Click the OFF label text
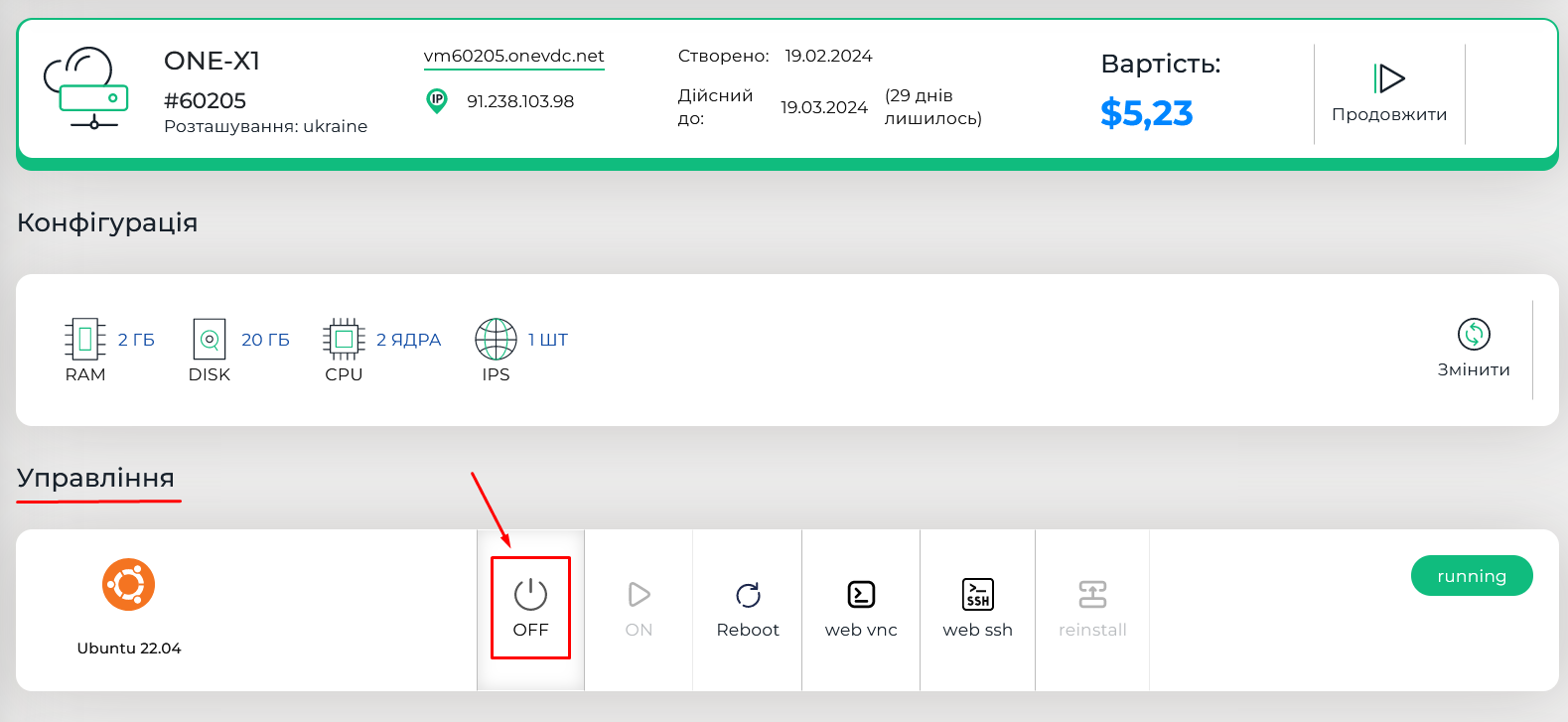1568x722 pixels. coord(530,630)
